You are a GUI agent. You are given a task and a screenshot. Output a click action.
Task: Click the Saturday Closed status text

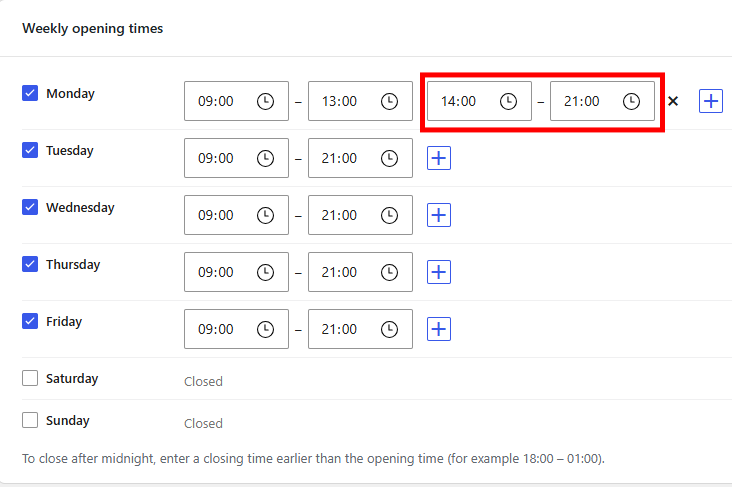(203, 381)
